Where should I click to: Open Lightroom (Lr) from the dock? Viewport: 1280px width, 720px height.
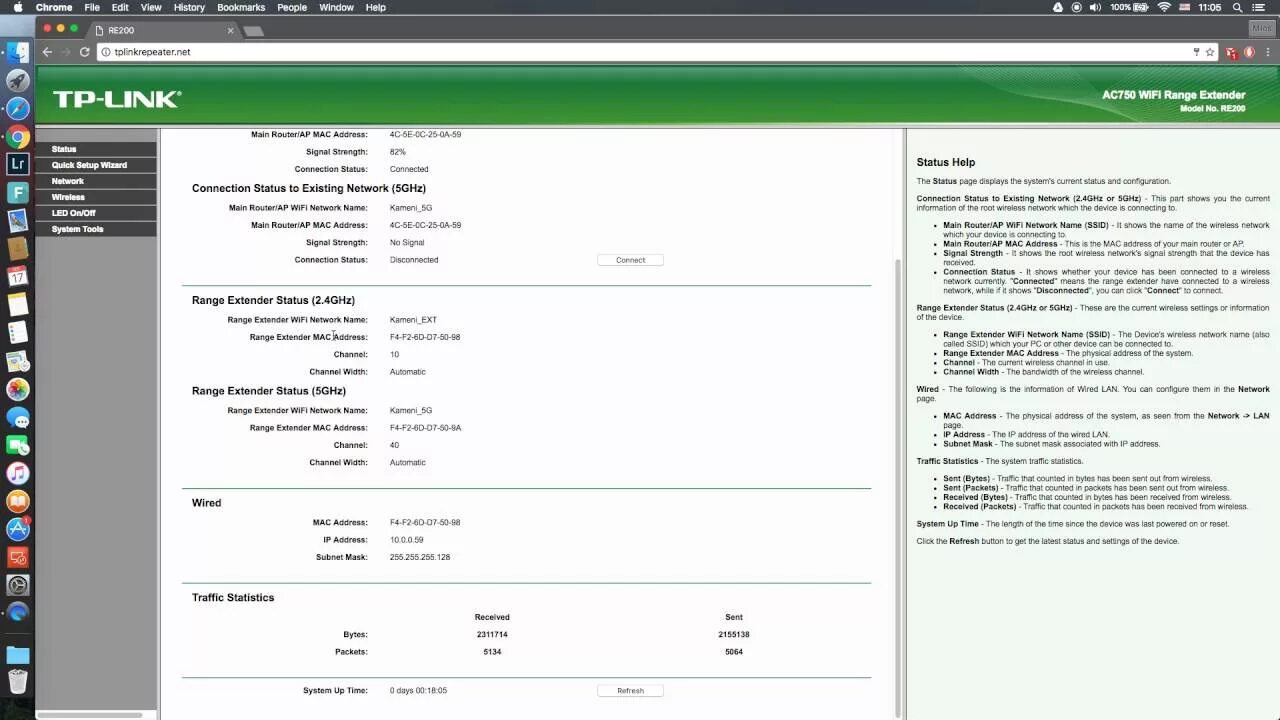point(17,165)
